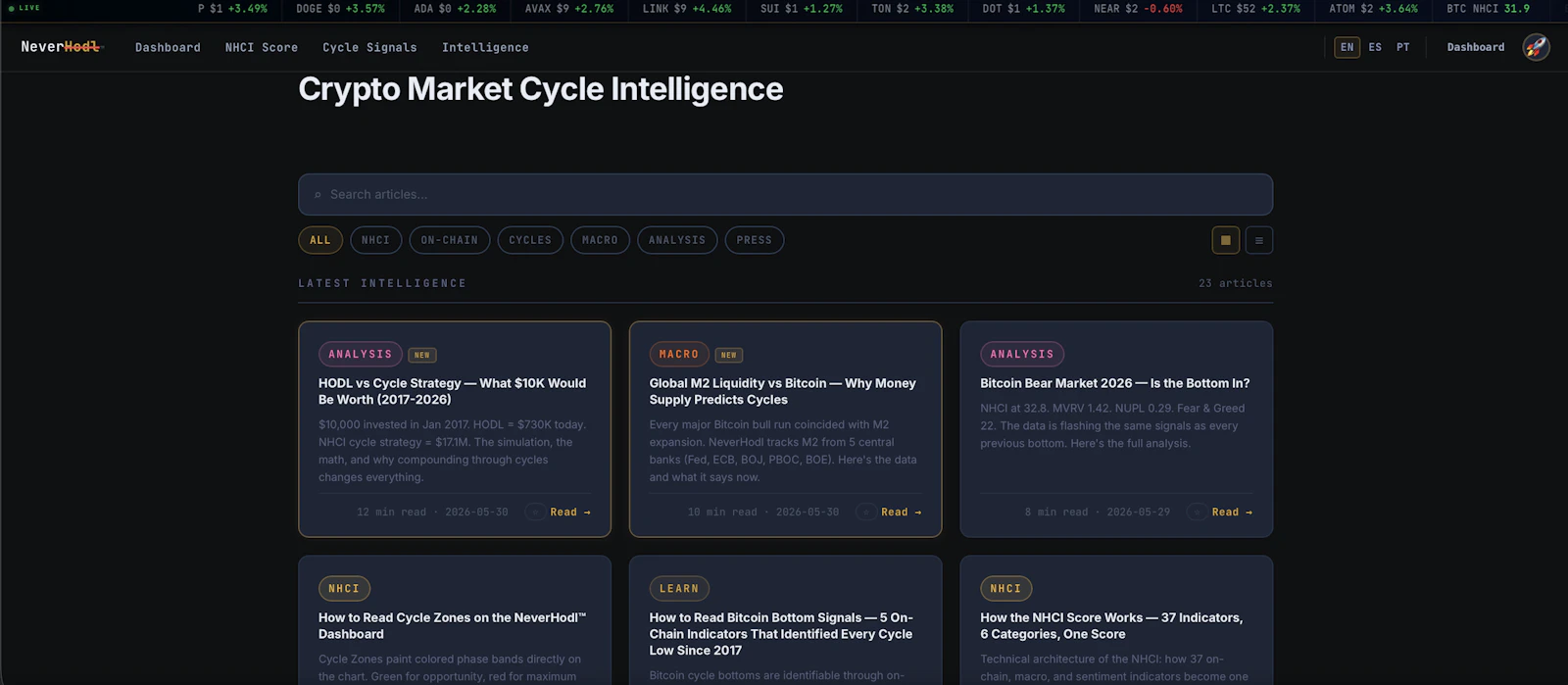This screenshot has height=685, width=1568.
Task: Click 'Crypto Market Cycle Intelligence' heading
Action: pyautogui.click(x=541, y=89)
